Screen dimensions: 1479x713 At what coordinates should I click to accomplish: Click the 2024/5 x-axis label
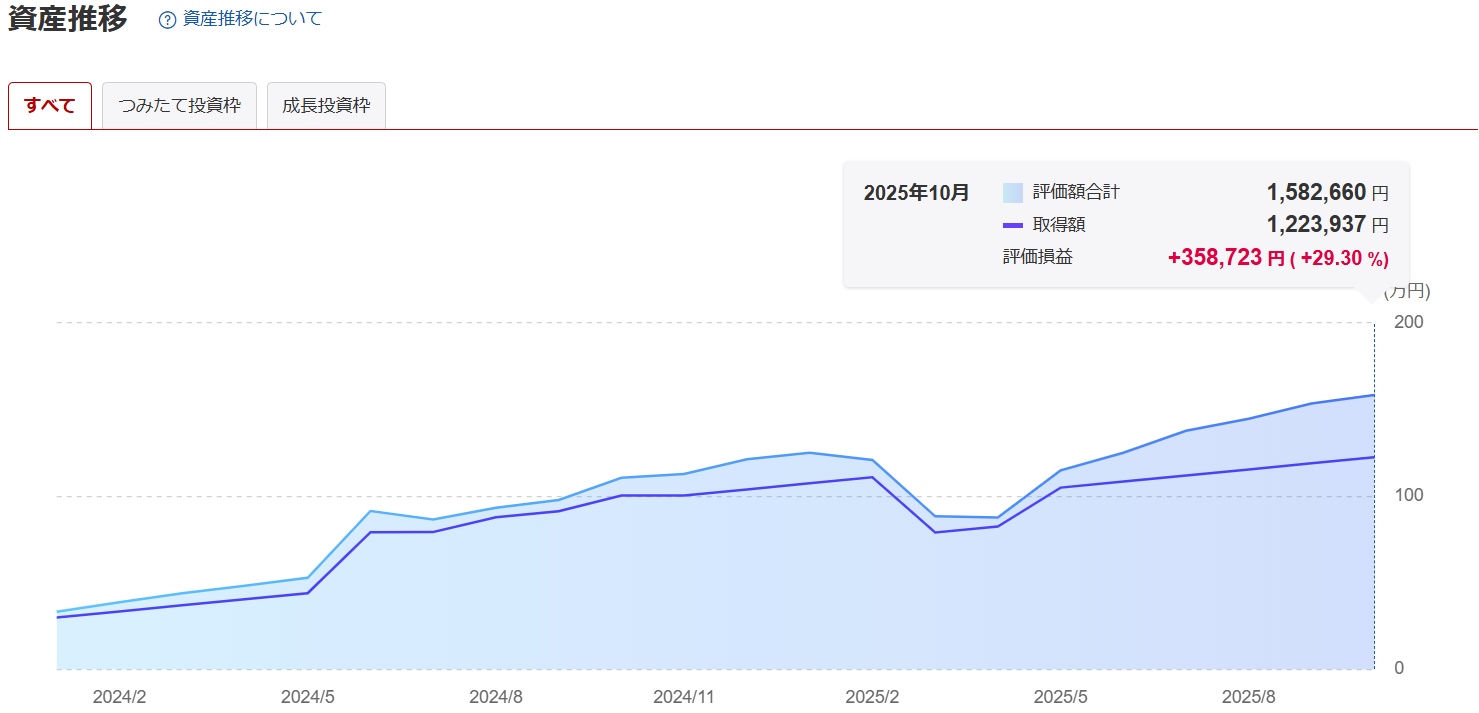pyautogui.click(x=308, y=696)
